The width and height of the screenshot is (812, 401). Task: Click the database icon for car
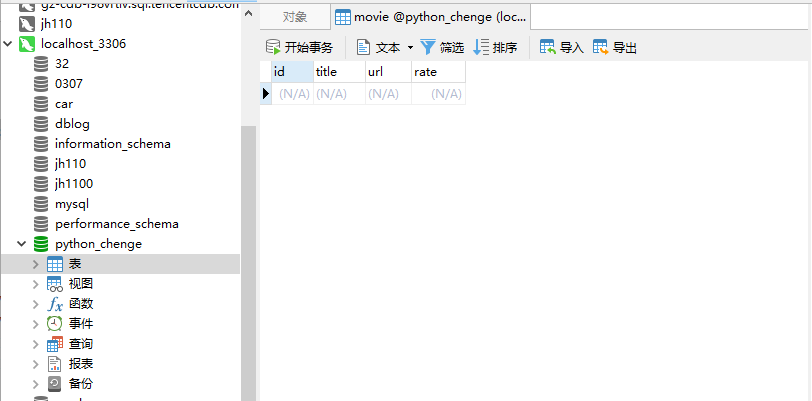tap(41, 104)
